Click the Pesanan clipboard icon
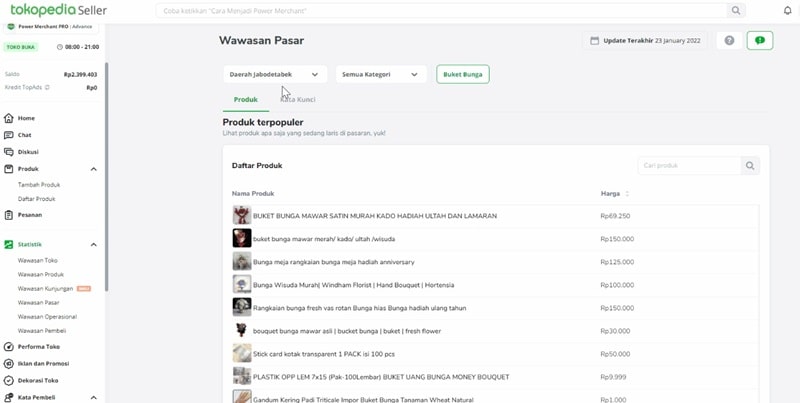Image resolution: width=800 pixels, height=403 pixels. click(x=9, y=215)
